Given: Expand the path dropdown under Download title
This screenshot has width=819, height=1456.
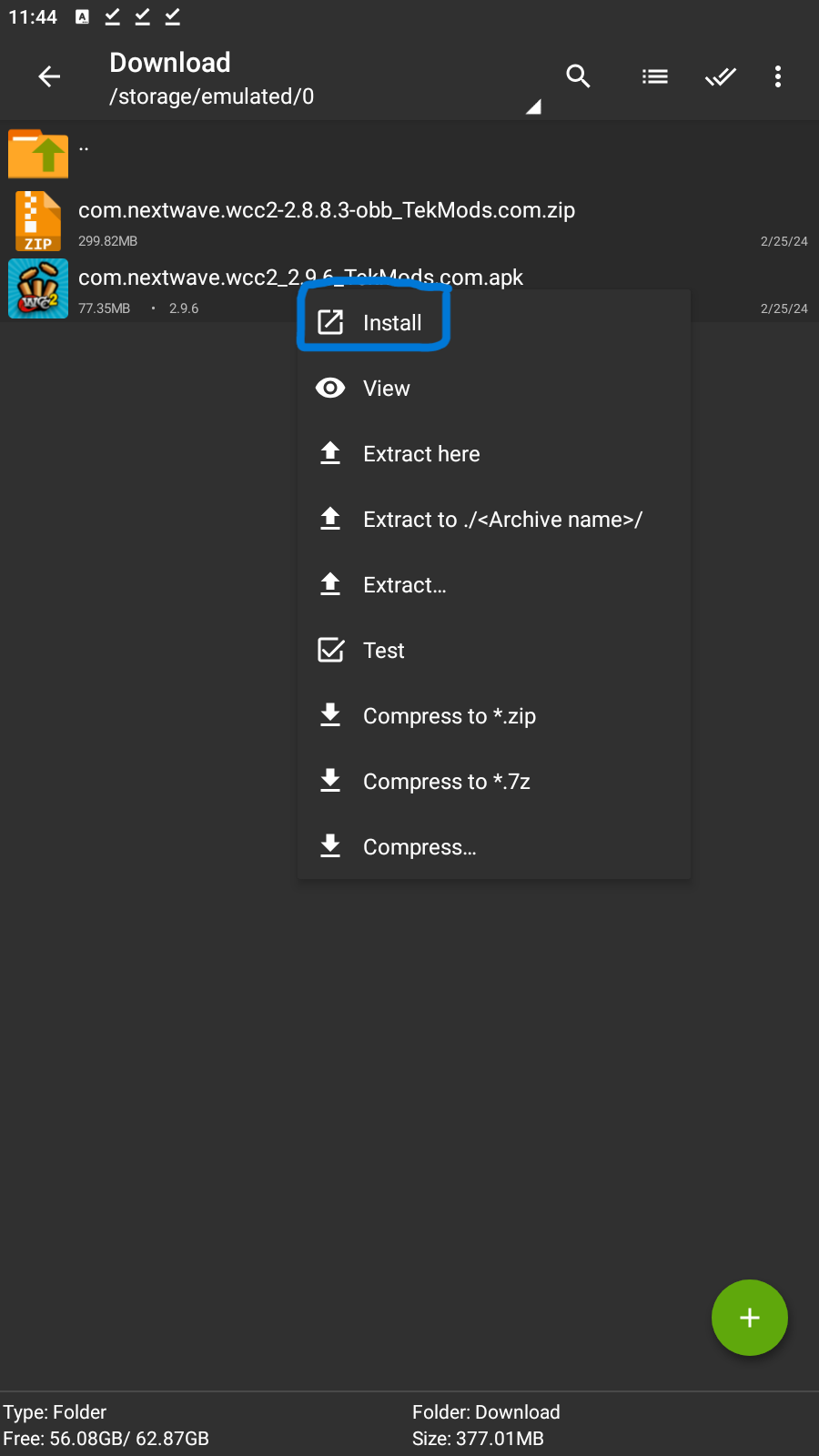Looking at the screenshot, I should (534, 106).
